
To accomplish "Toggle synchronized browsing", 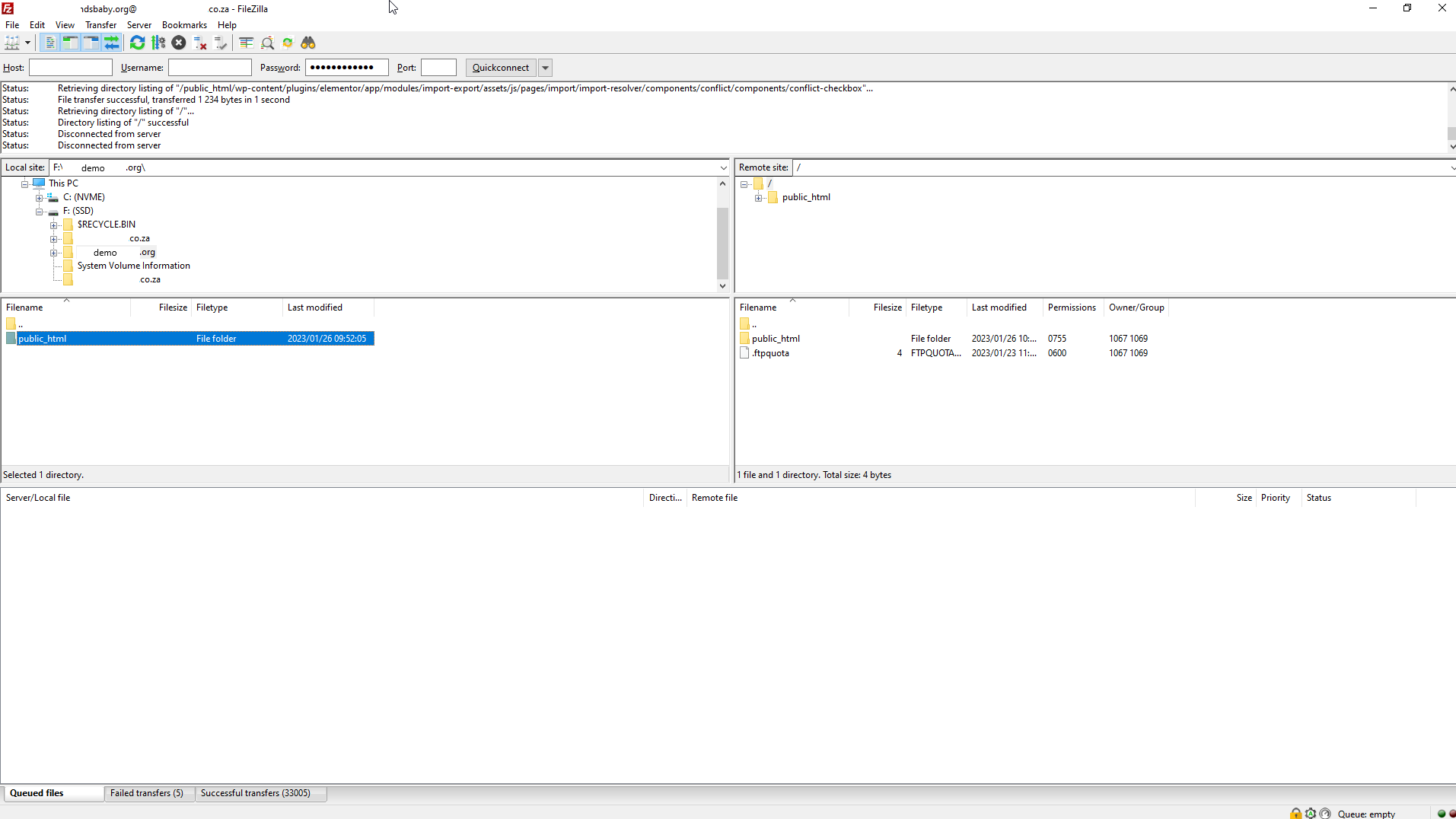I will (x=288, y=43).
